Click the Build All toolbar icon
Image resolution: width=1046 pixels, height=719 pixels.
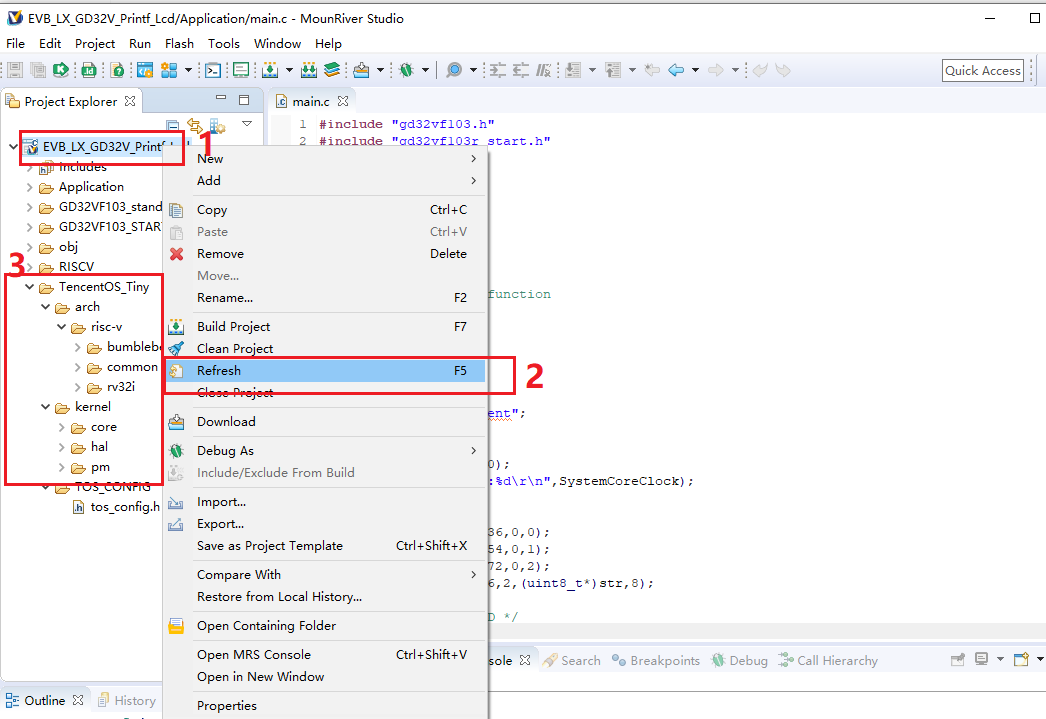(309, 70)
